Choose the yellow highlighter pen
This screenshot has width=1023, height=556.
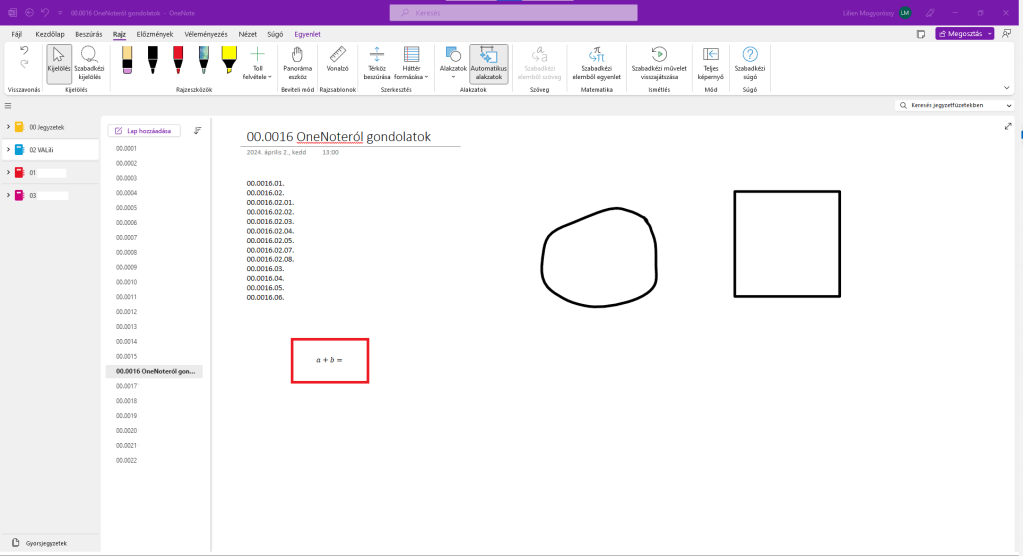tap(228, 60)
